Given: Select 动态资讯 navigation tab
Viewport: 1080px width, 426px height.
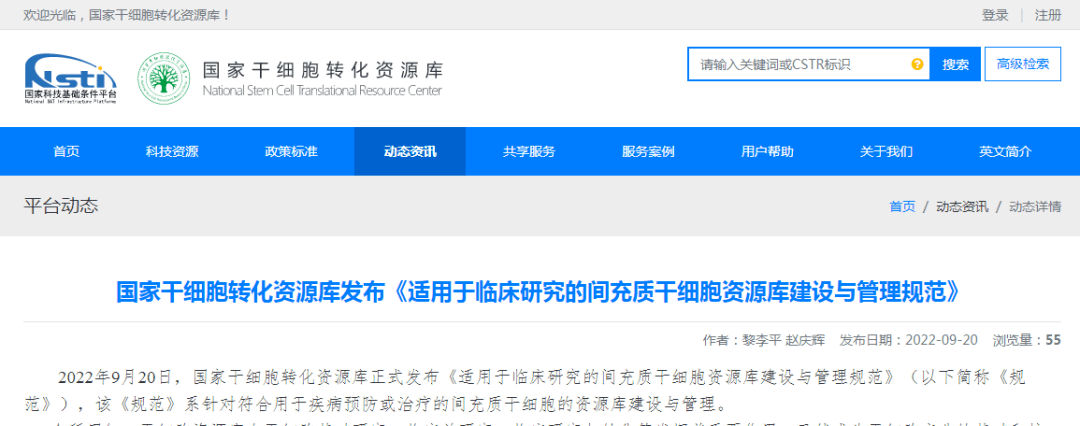Looking at the screenshot, I should [410, 151].
